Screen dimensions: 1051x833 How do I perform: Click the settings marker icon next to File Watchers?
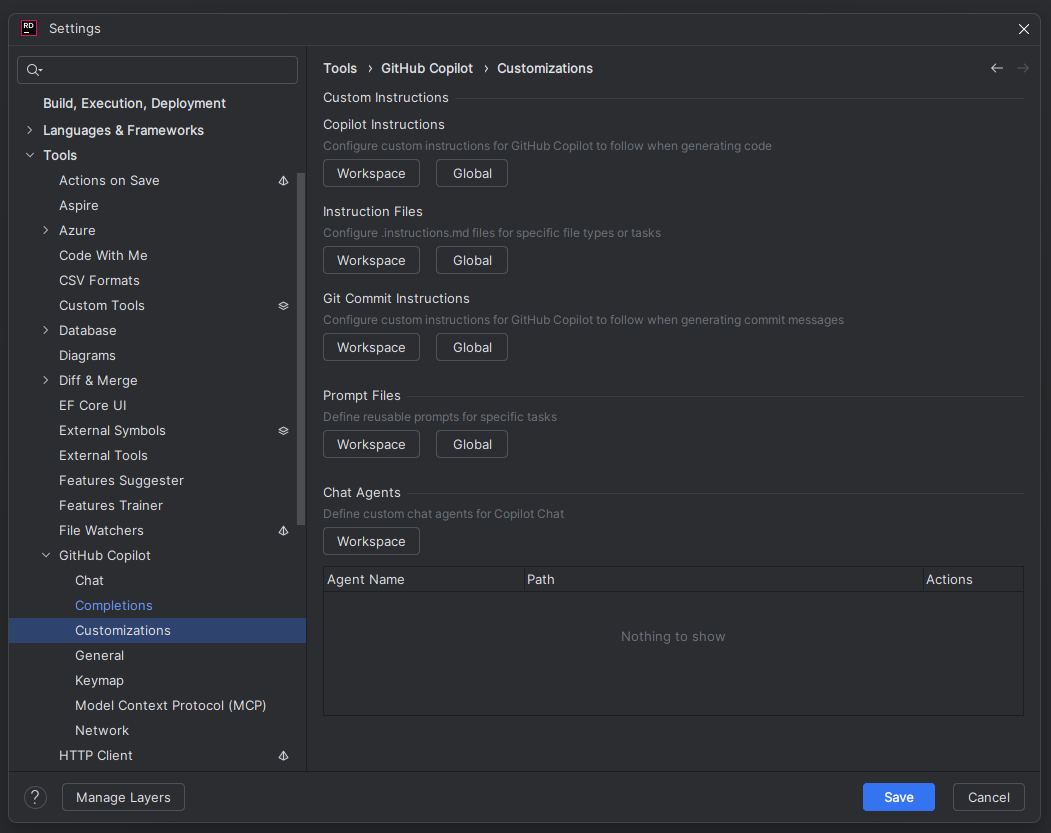click(x=283, y=530)
